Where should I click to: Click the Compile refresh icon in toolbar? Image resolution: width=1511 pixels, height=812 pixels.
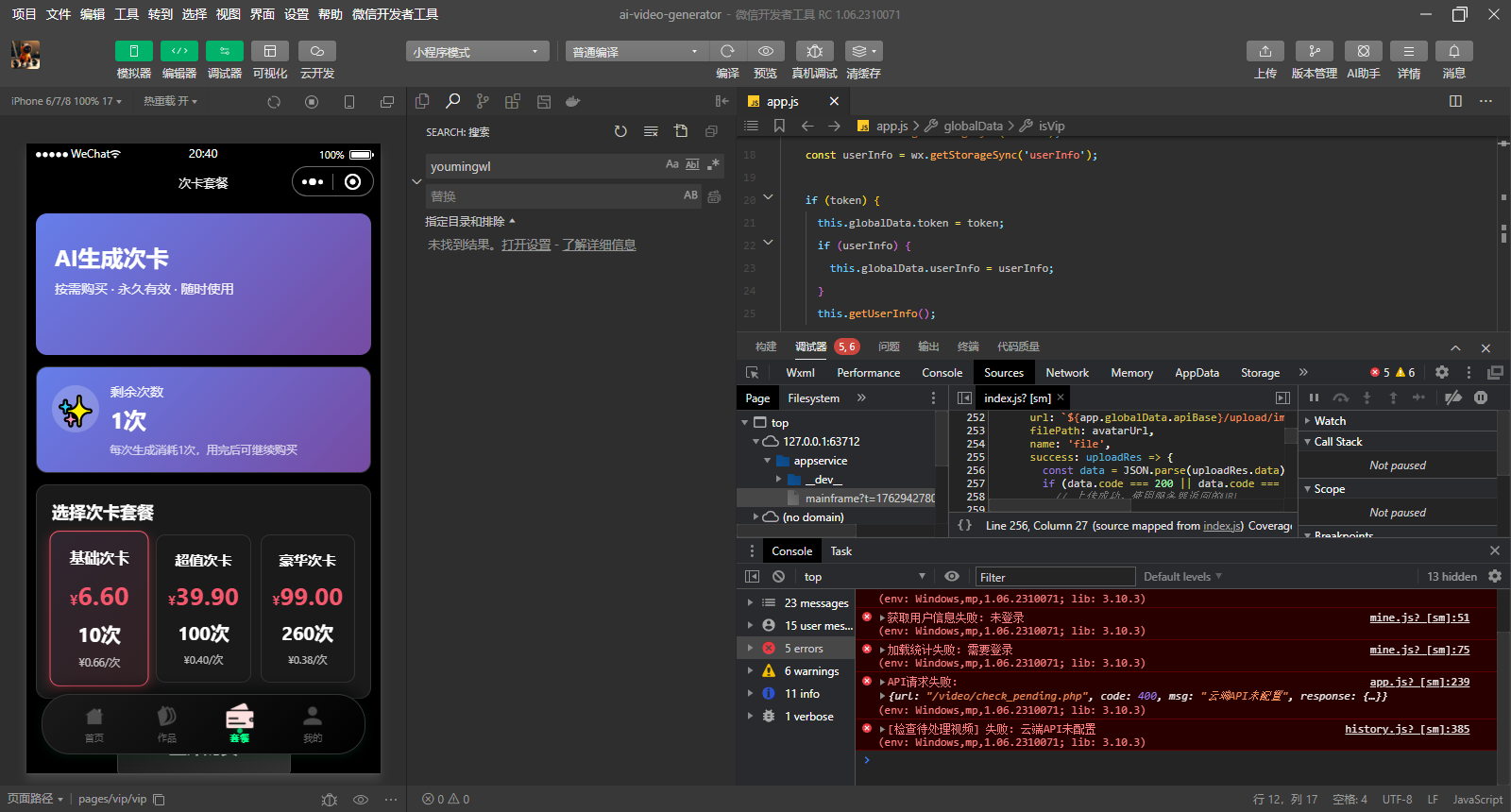click(x=727, y=51)
